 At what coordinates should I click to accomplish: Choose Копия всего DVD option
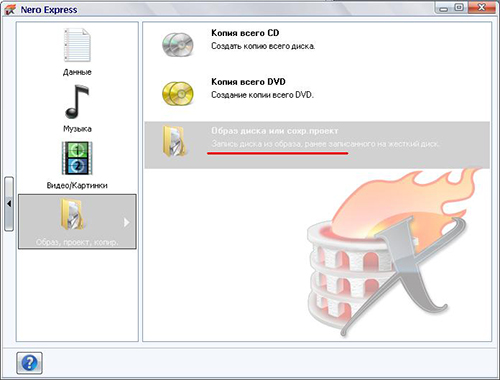pyautogui.click(x=248, y=82)
